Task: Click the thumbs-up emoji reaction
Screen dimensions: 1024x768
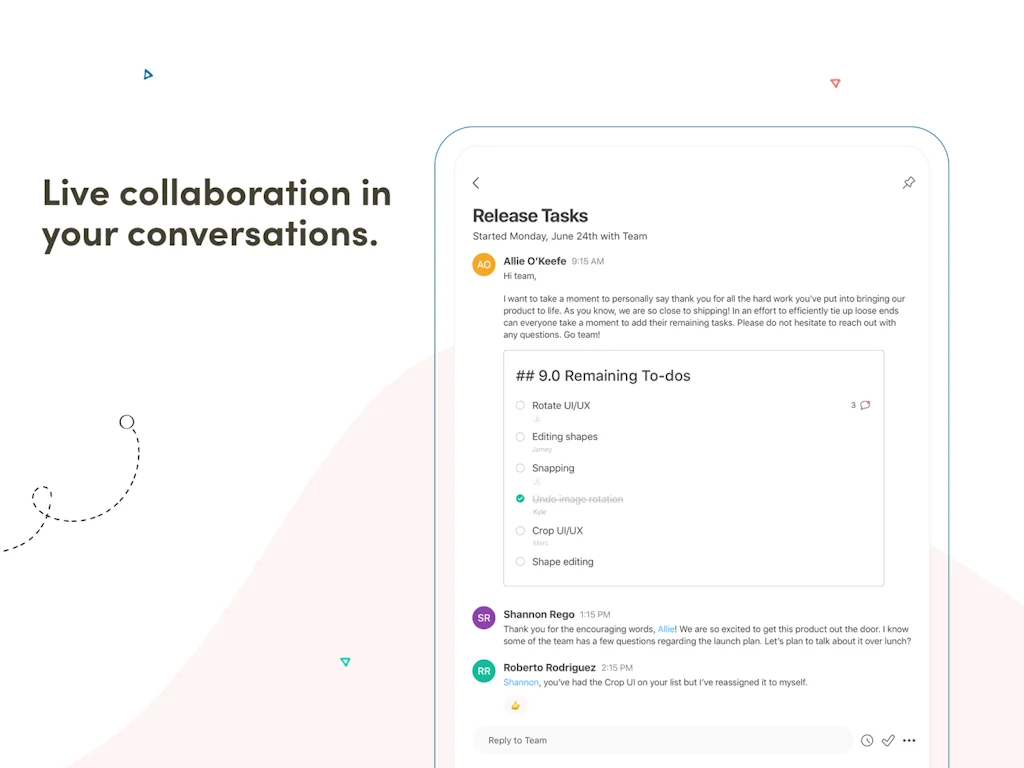Action: coord(515,705)
